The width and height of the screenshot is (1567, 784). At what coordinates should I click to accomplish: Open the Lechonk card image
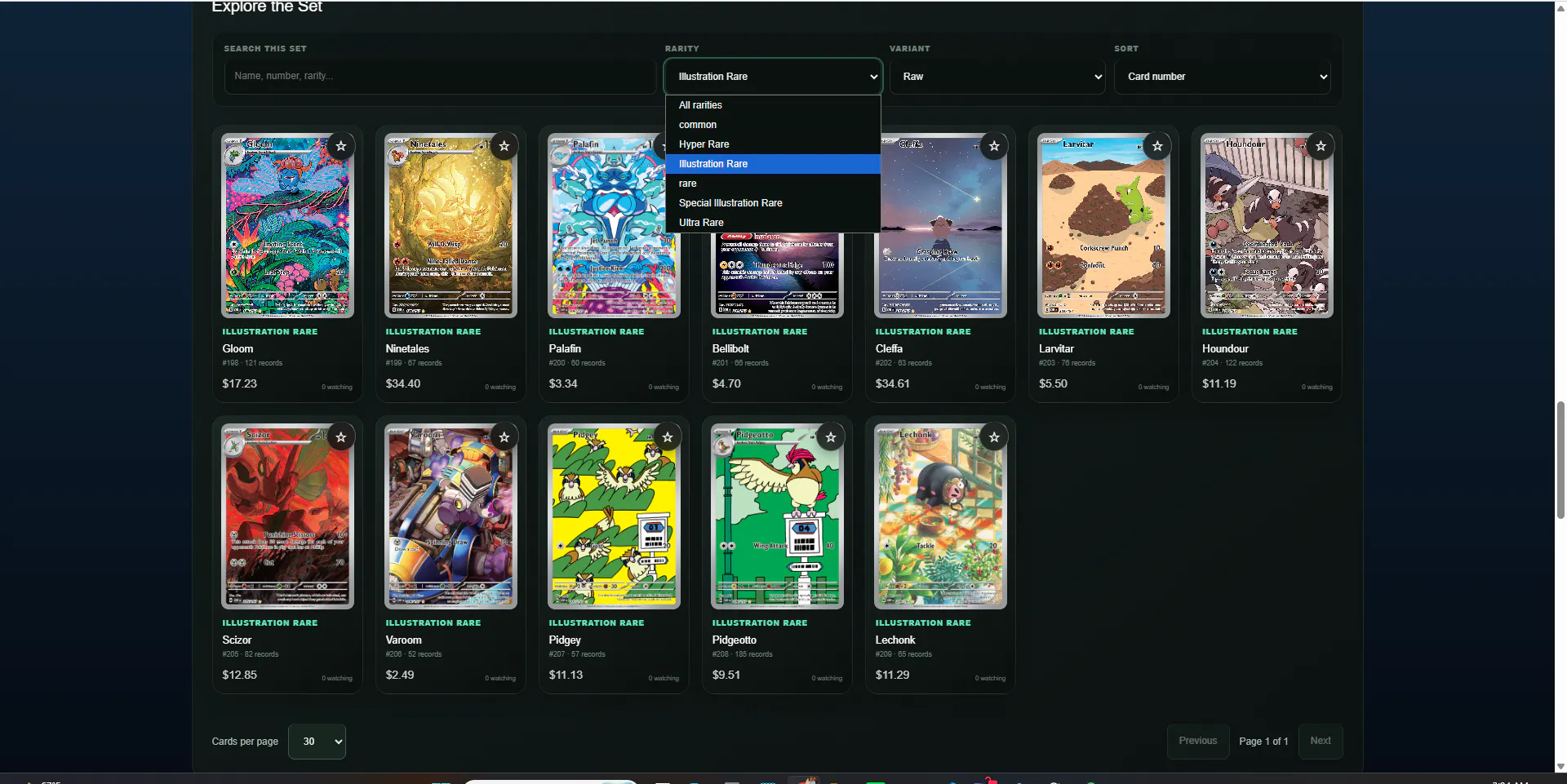(940, 517)
